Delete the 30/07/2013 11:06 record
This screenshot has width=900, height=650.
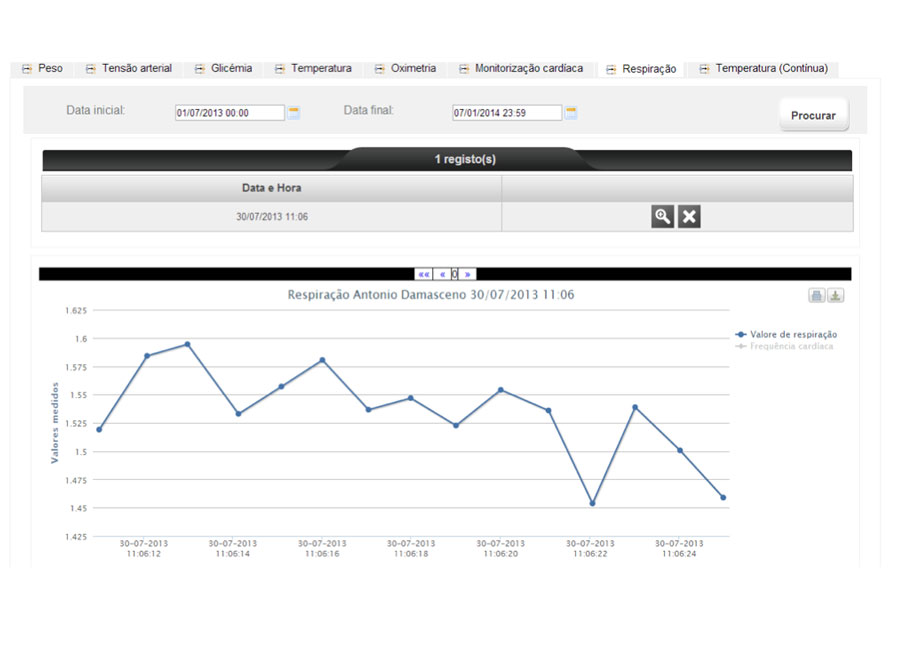689,217
